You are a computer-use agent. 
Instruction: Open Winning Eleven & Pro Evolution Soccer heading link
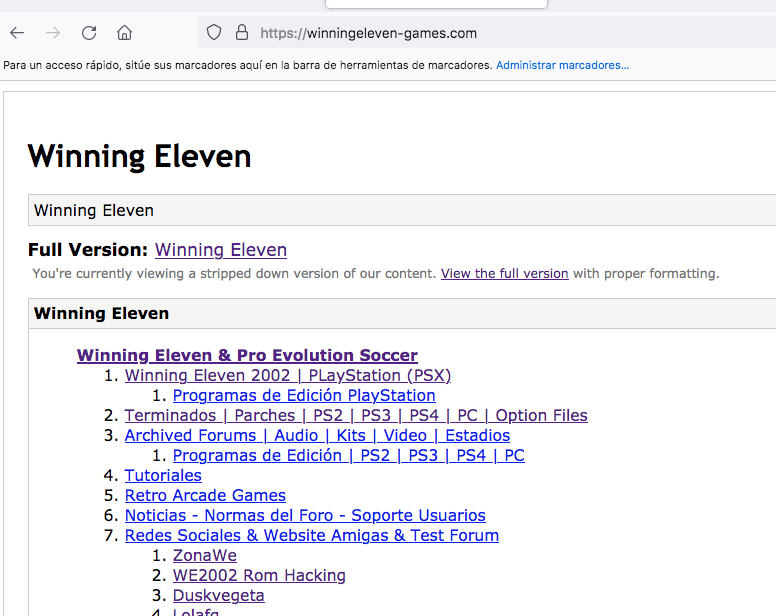click(x=247, y=355)
